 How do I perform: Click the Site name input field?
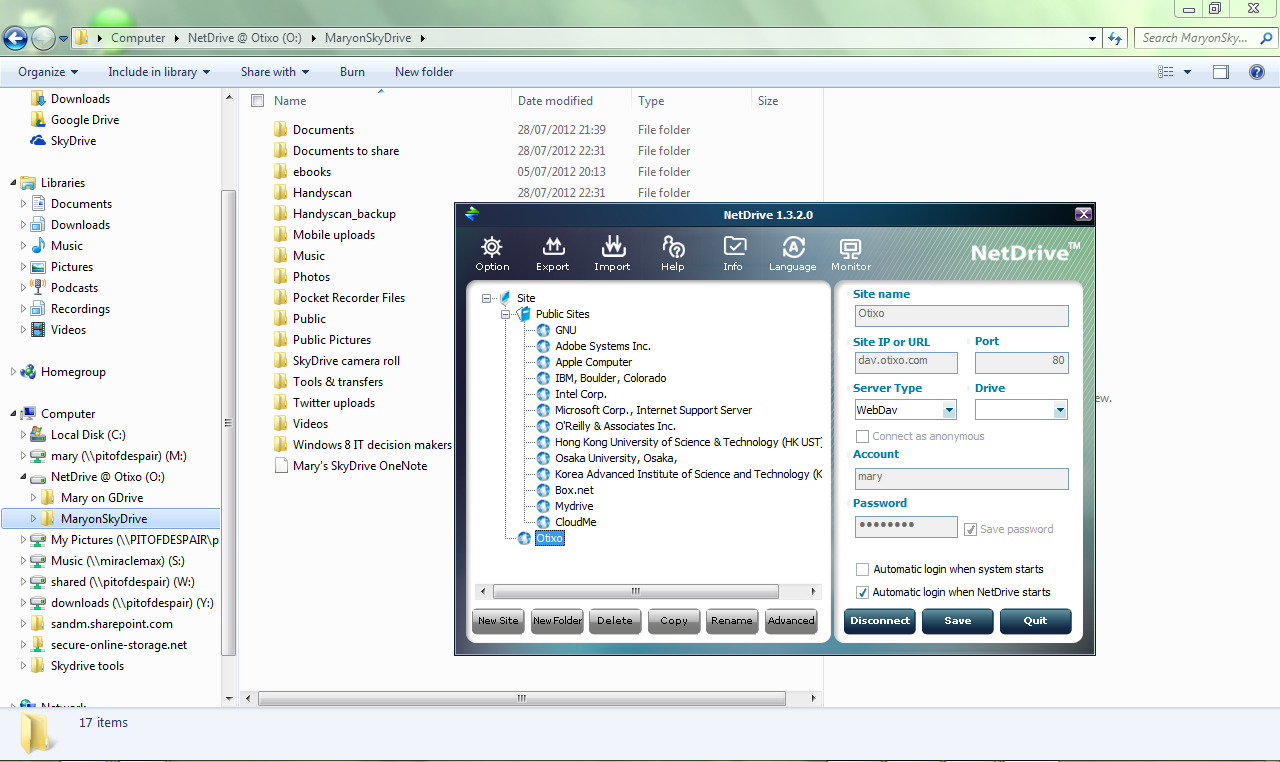click(961, 315)
